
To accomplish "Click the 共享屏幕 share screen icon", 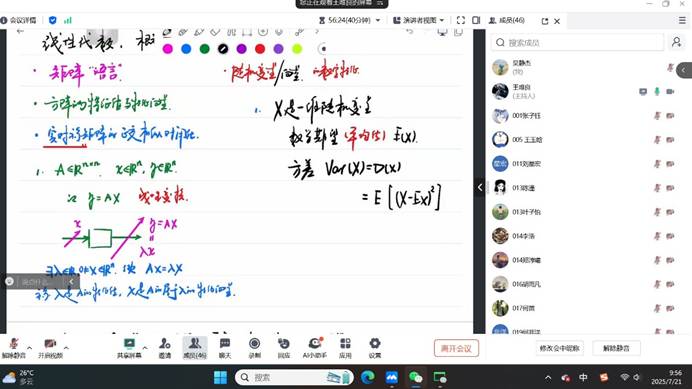I will click(x=129, y=344).
